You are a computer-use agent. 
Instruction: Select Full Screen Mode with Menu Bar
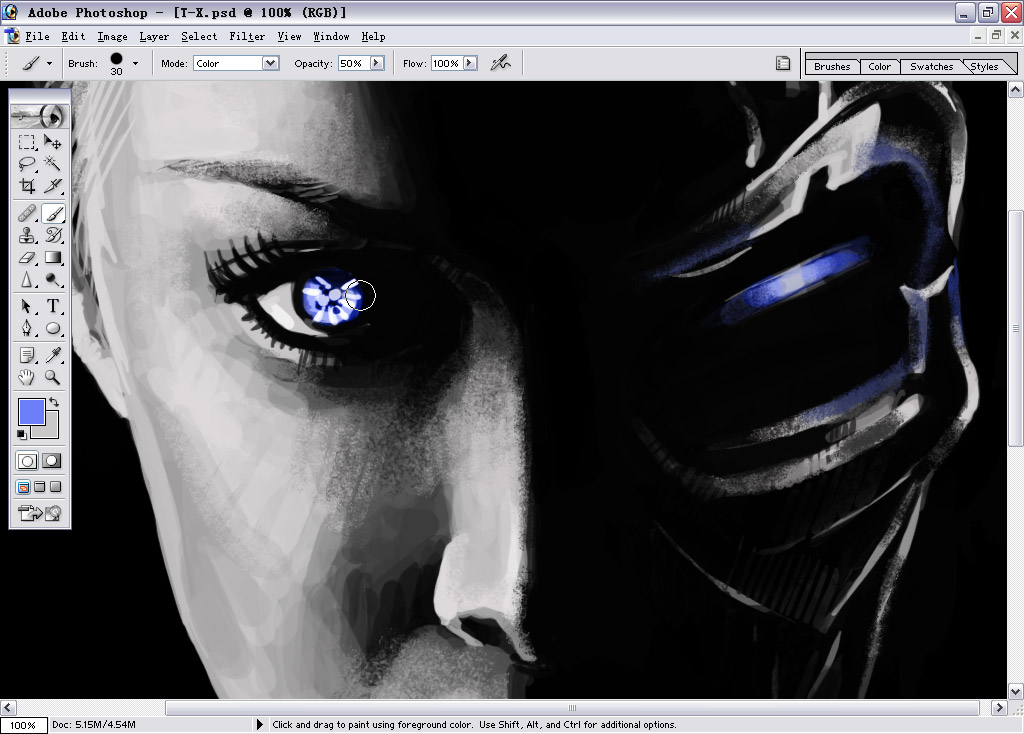pyautogui.click(x=40, y=487)
